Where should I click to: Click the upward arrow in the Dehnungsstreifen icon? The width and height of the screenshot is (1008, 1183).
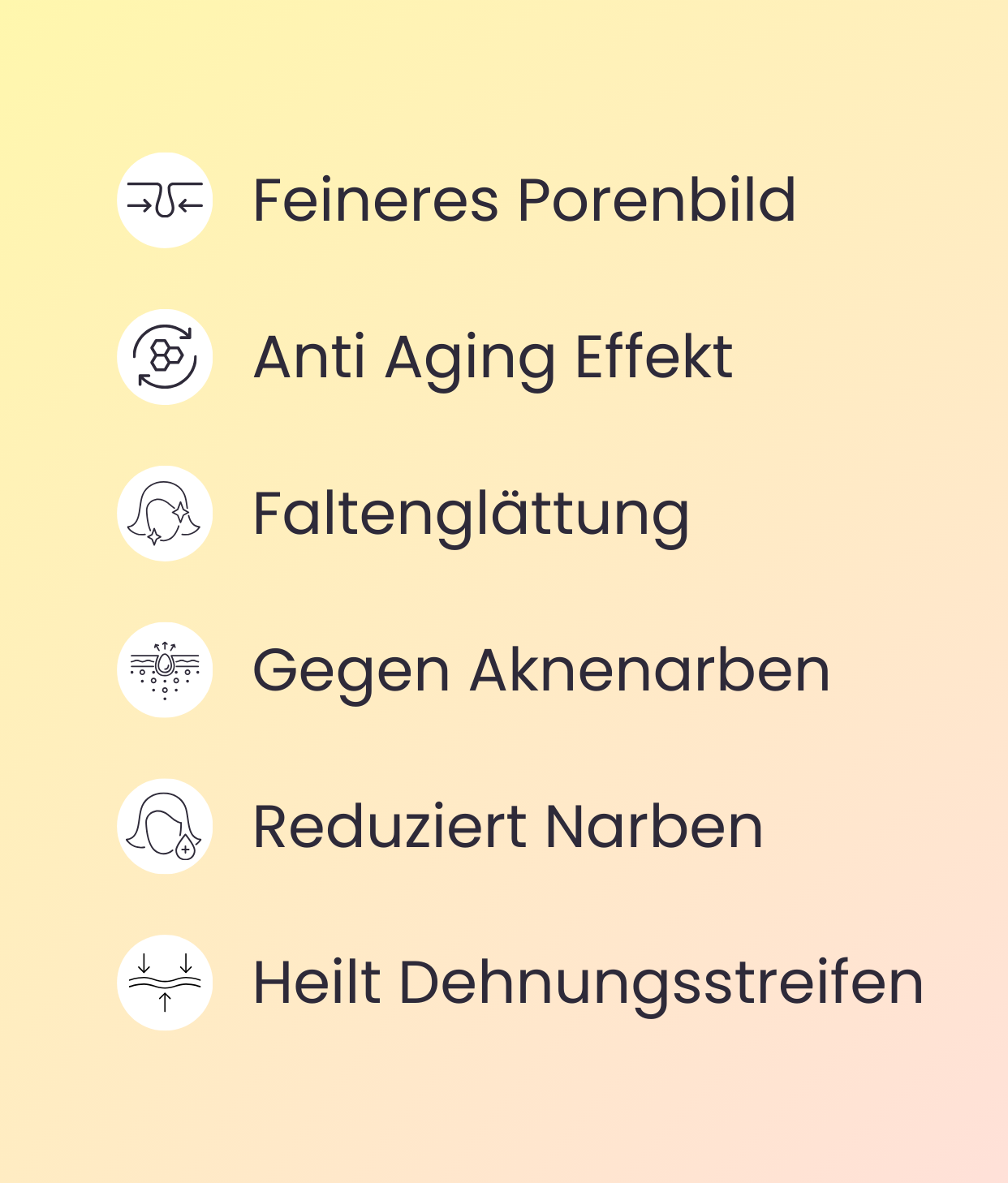[165, 1002]
